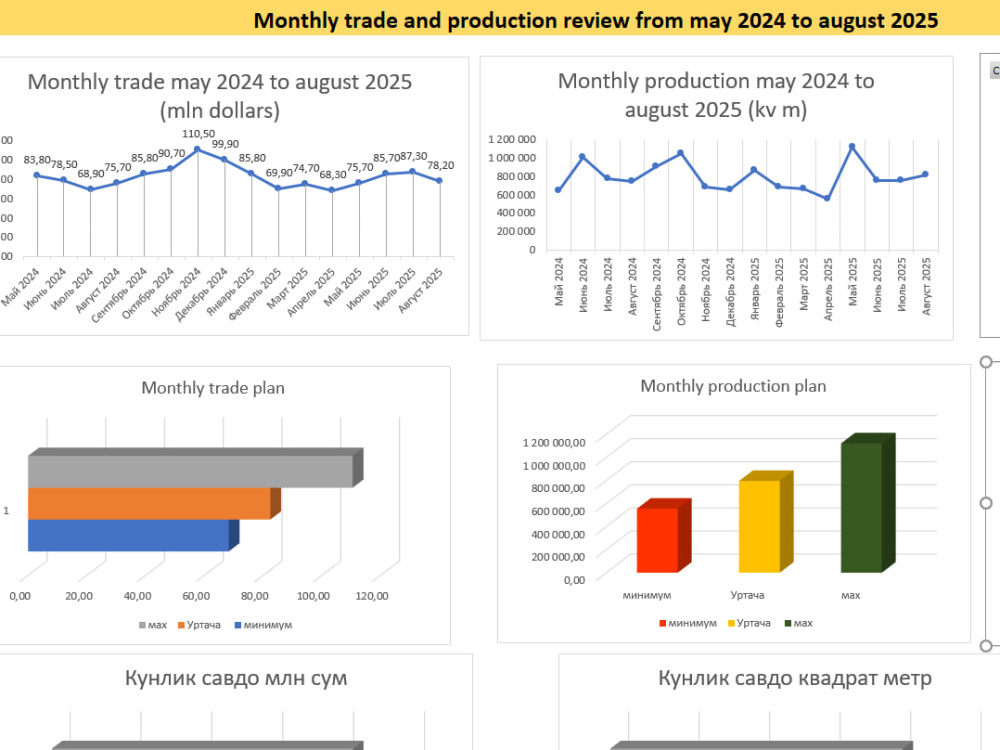Screen dimensions: 1000x750
Task: Click the 68,30 data label on trade chart
Action: click(x=333, y=175)
